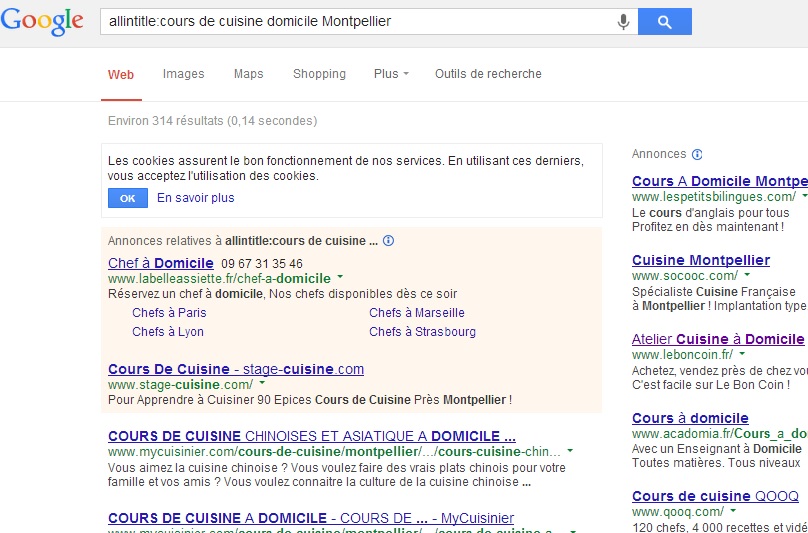Image resolution: width=808 pixels, height=533 pixels.
Task: Switch to the Images tab
Action: [x=183, y=74]
